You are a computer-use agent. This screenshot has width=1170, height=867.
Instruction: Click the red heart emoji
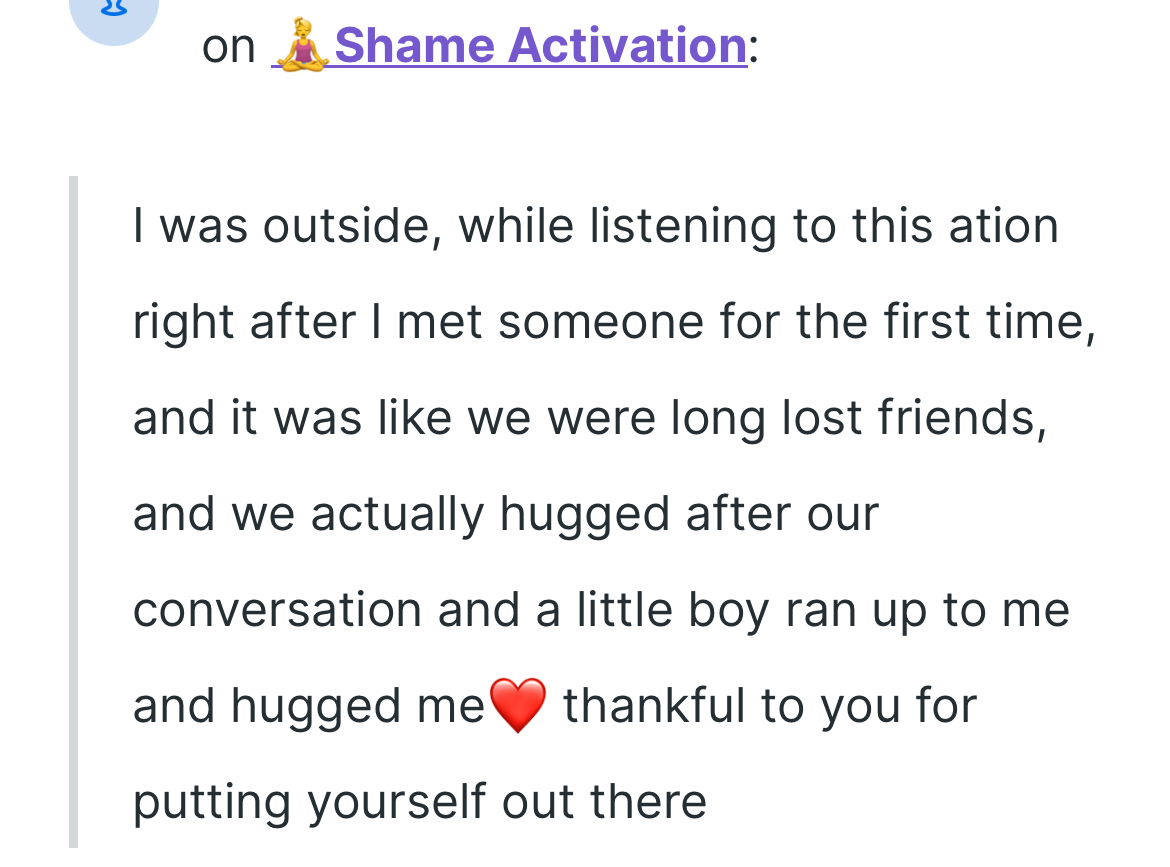(x=518, y=706)
